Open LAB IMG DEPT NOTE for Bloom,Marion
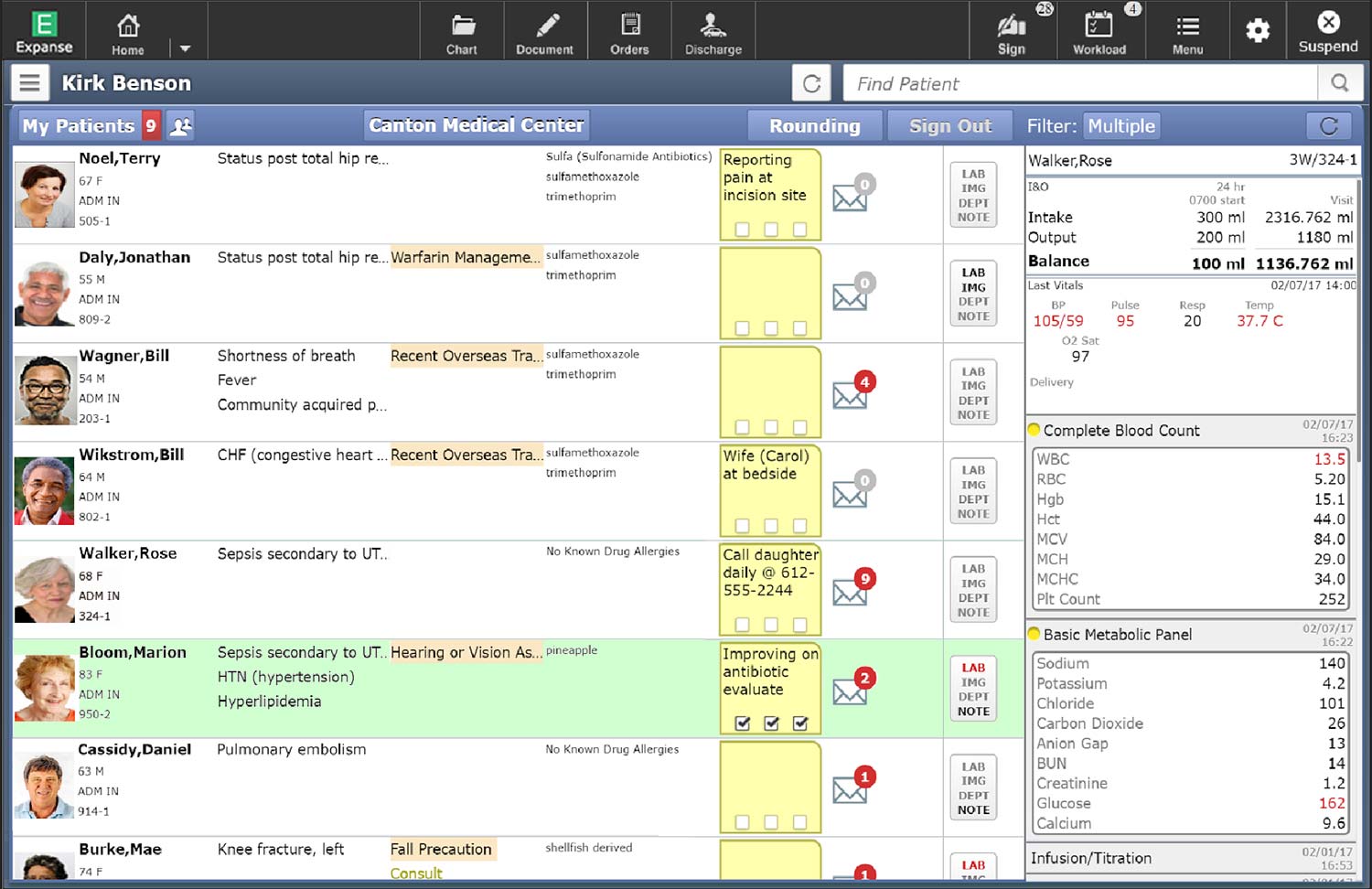The image size is (1372, 889). point(973,689)
